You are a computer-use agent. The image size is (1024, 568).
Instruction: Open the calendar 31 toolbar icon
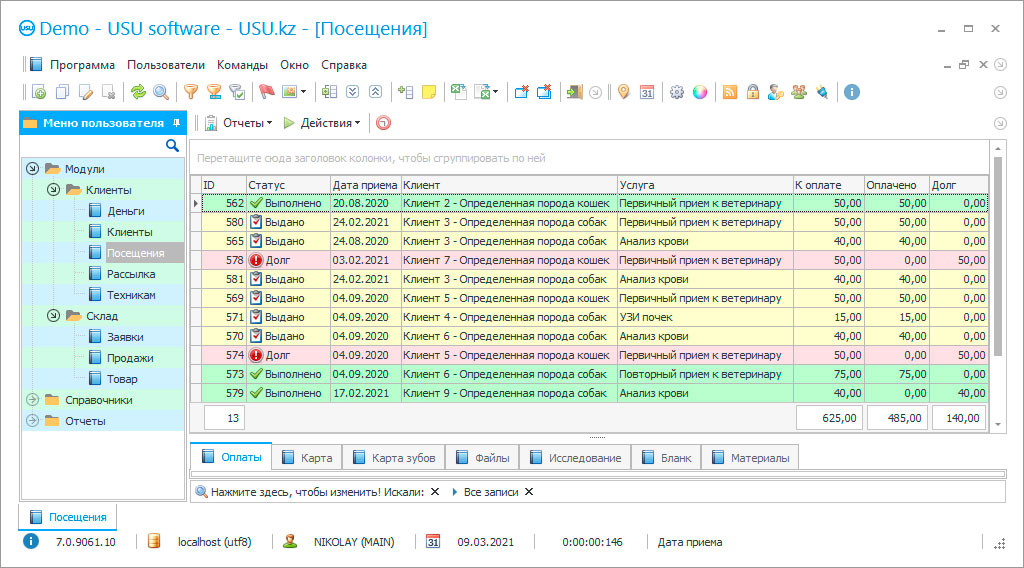[x=647, y=92]
